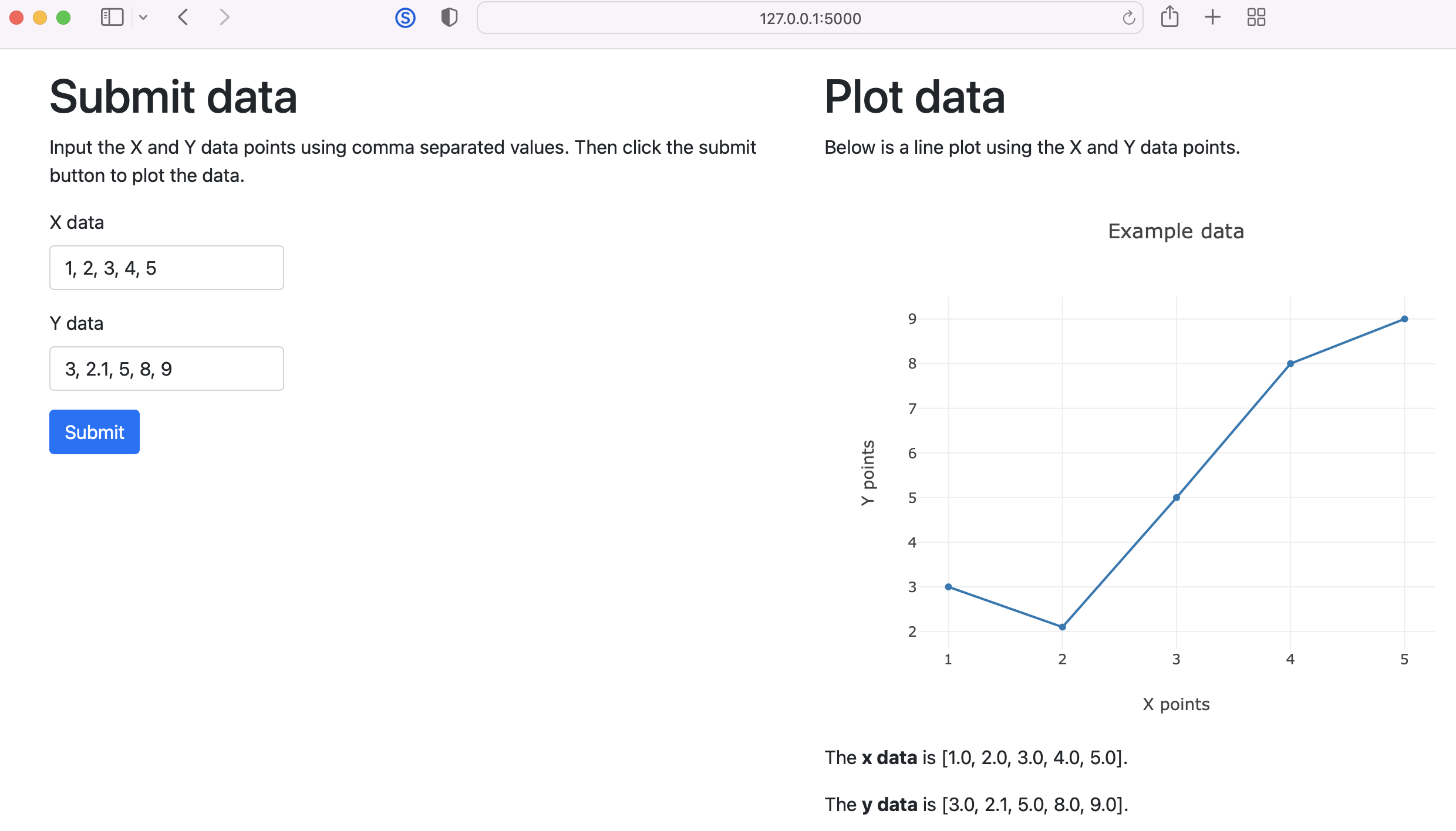Click the blue Submit button
The width and height of the screenshot is (1456, 831).
click(95, 432)
